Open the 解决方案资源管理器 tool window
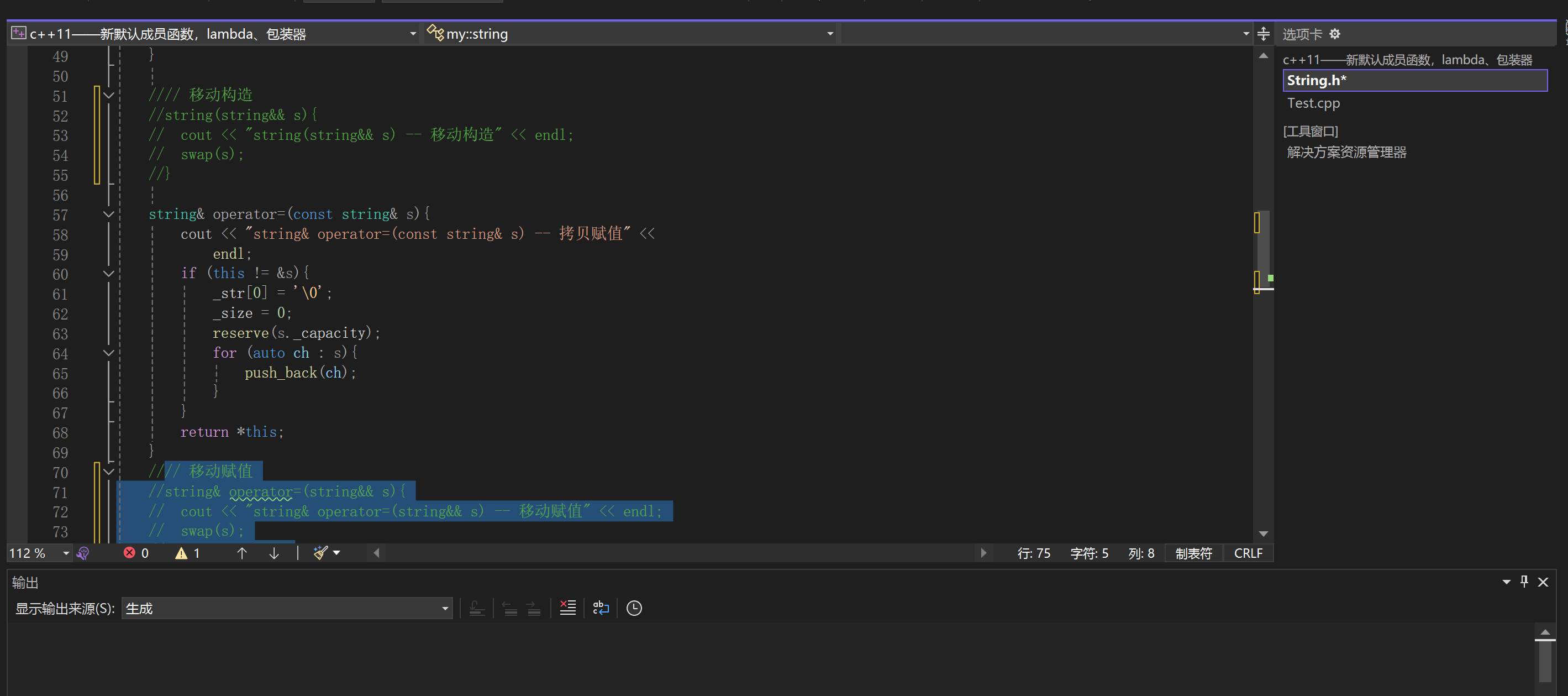The width and height of the screenshot is (1568, 696). [1346, 152]
